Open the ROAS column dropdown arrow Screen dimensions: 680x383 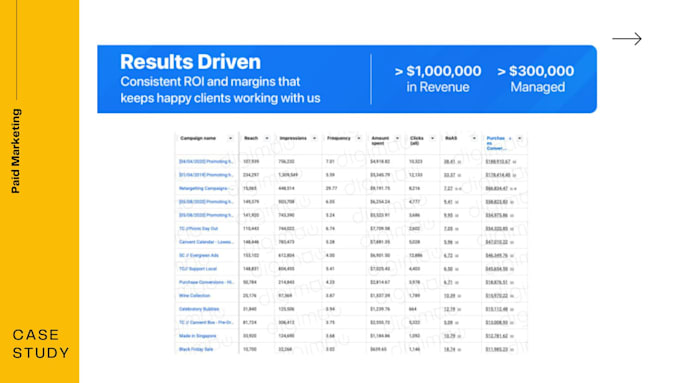(x=474, y=138)
